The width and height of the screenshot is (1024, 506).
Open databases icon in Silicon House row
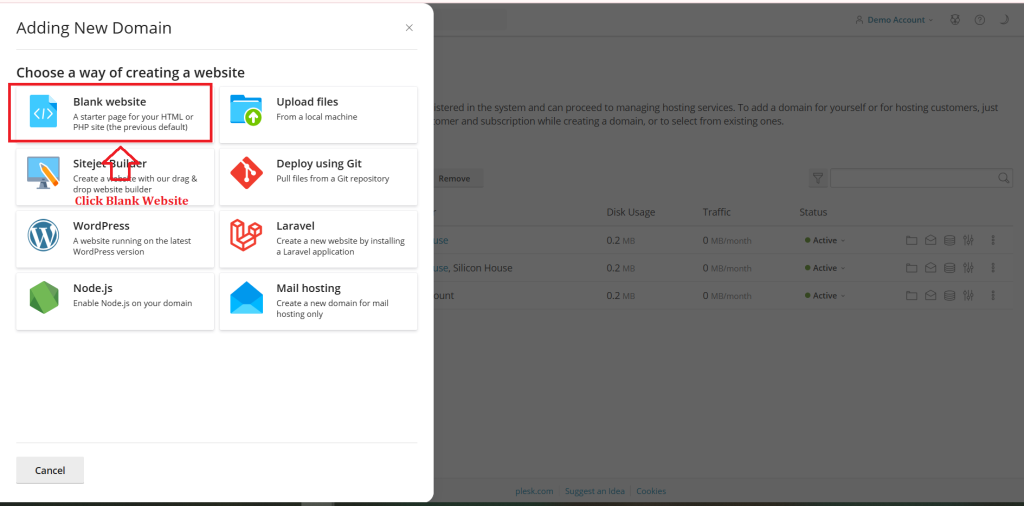[x=950, y=268]
